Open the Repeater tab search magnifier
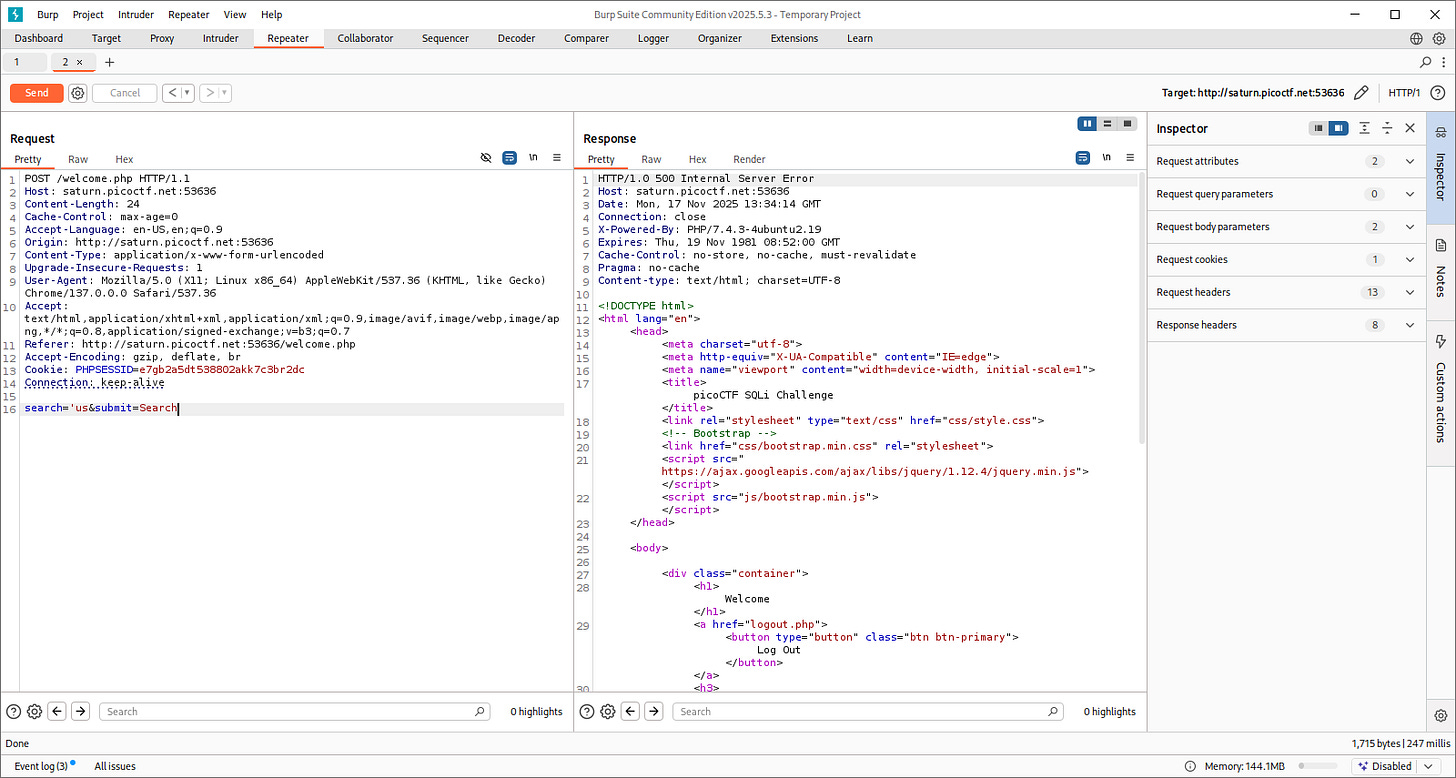This screenshot has height=778, width=1456. [x=1426, y=62]
